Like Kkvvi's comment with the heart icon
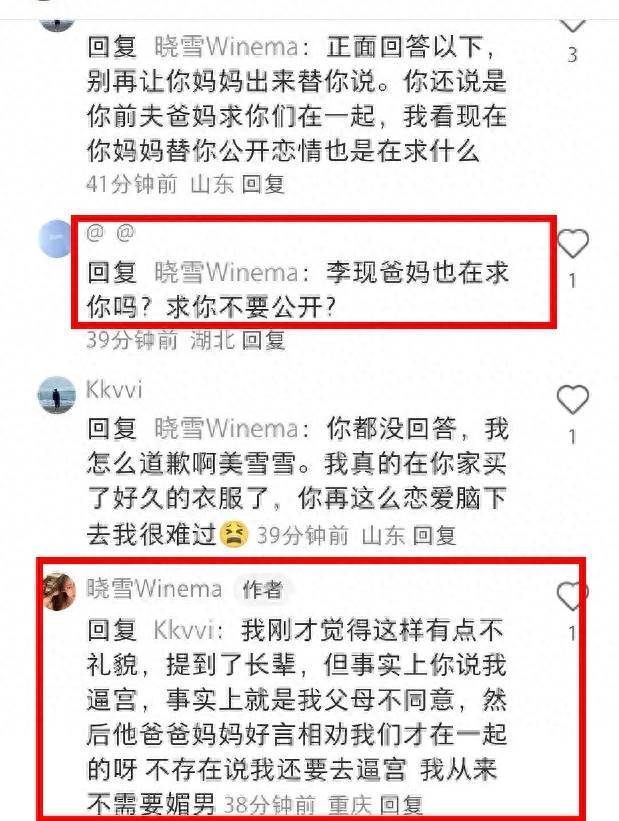Image resolution: width=619 pixels, height=821 pixels. (572, 400)
